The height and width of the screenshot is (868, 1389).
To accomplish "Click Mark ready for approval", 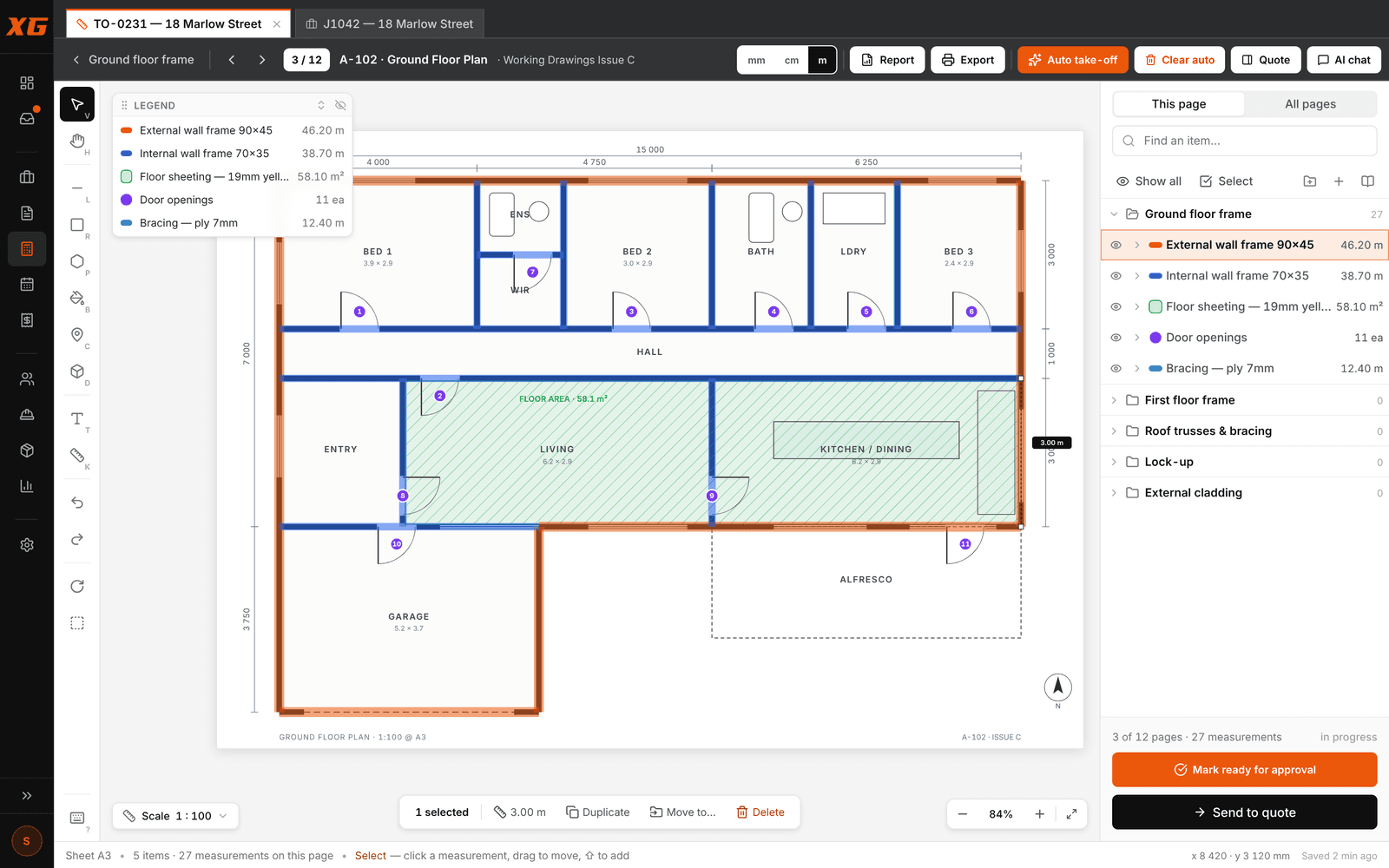I will point(1244,770).
